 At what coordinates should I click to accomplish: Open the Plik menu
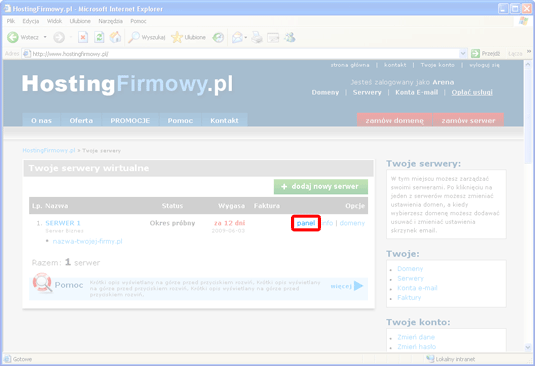tap(11, 21)
